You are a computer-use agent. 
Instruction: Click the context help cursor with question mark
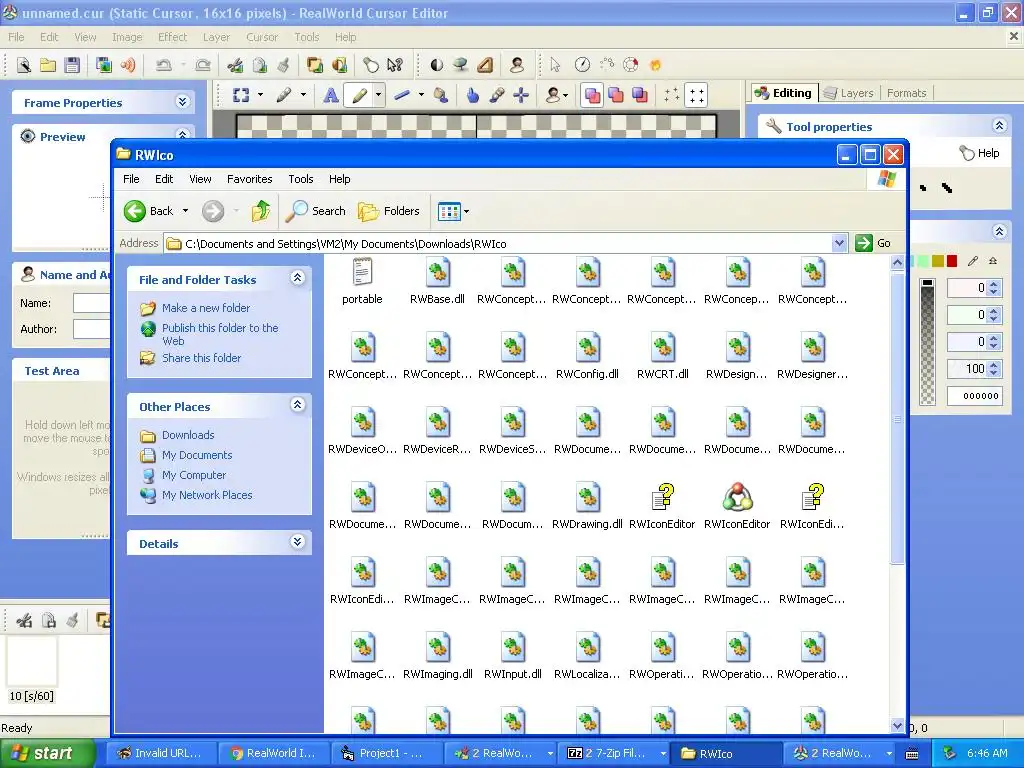point(394,65)
